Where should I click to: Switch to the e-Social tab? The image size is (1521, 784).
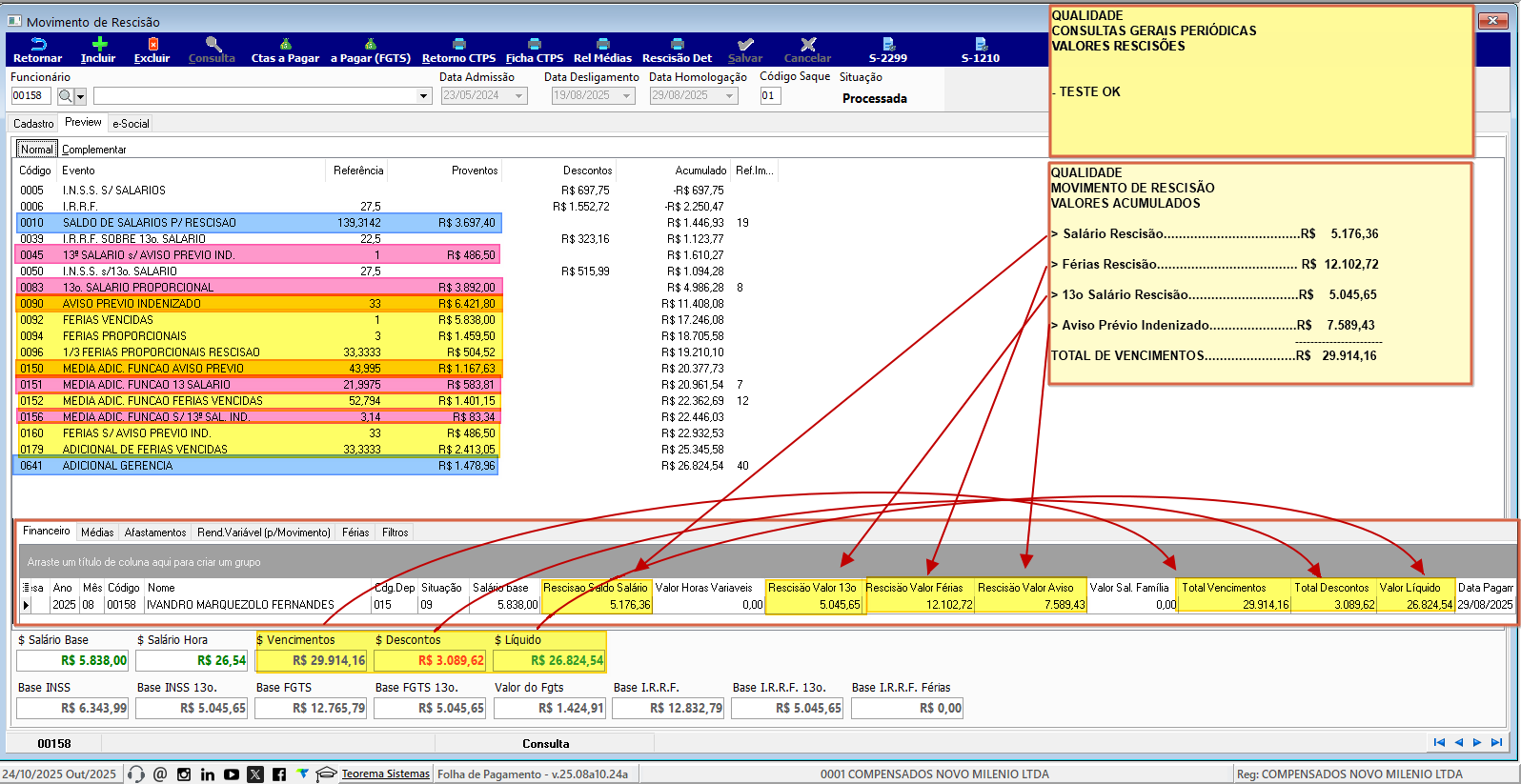131,124
